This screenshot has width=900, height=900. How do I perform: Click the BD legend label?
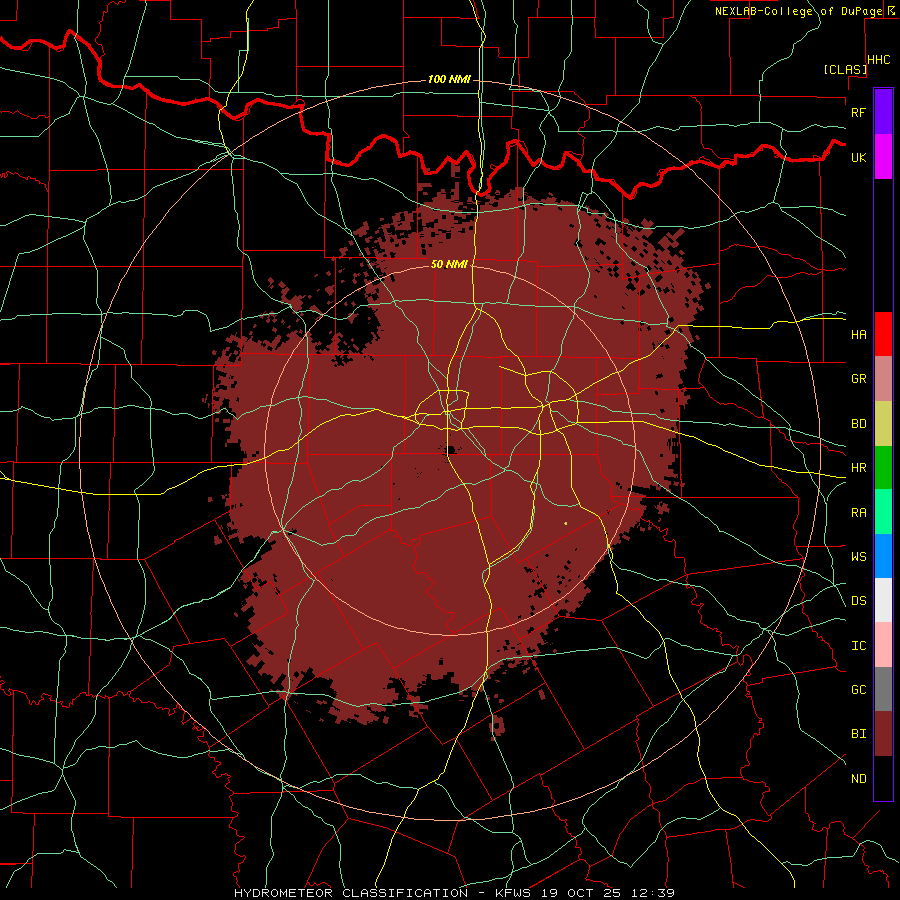[859, 424]
